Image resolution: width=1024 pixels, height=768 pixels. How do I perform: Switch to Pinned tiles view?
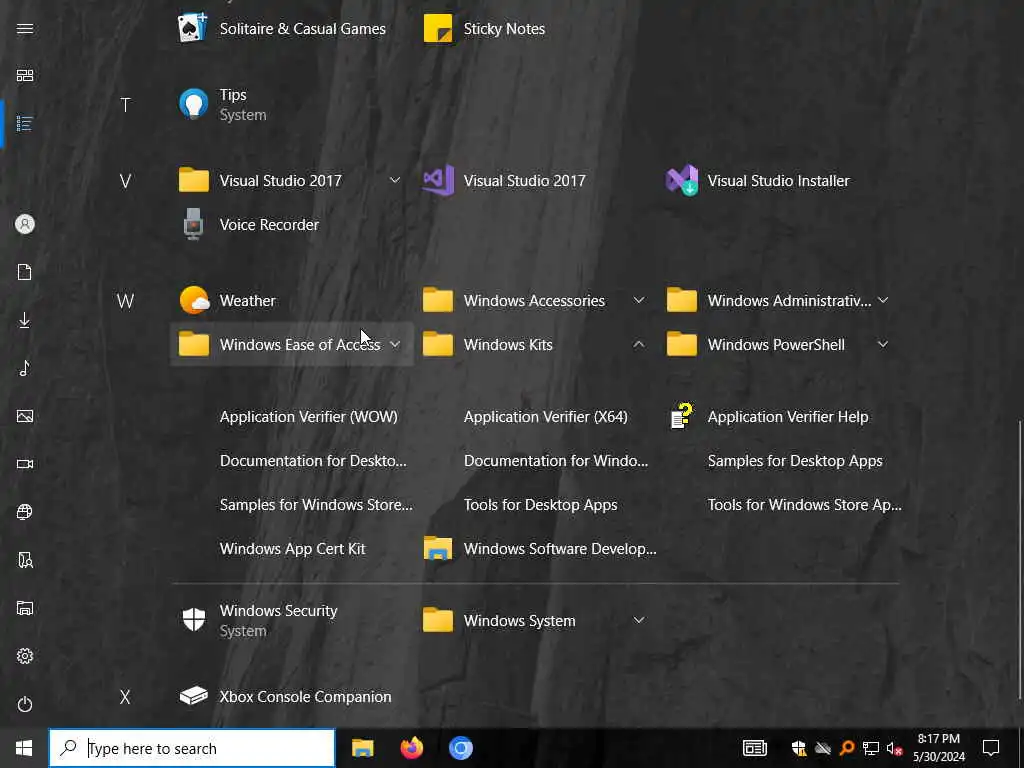[25, 76]
